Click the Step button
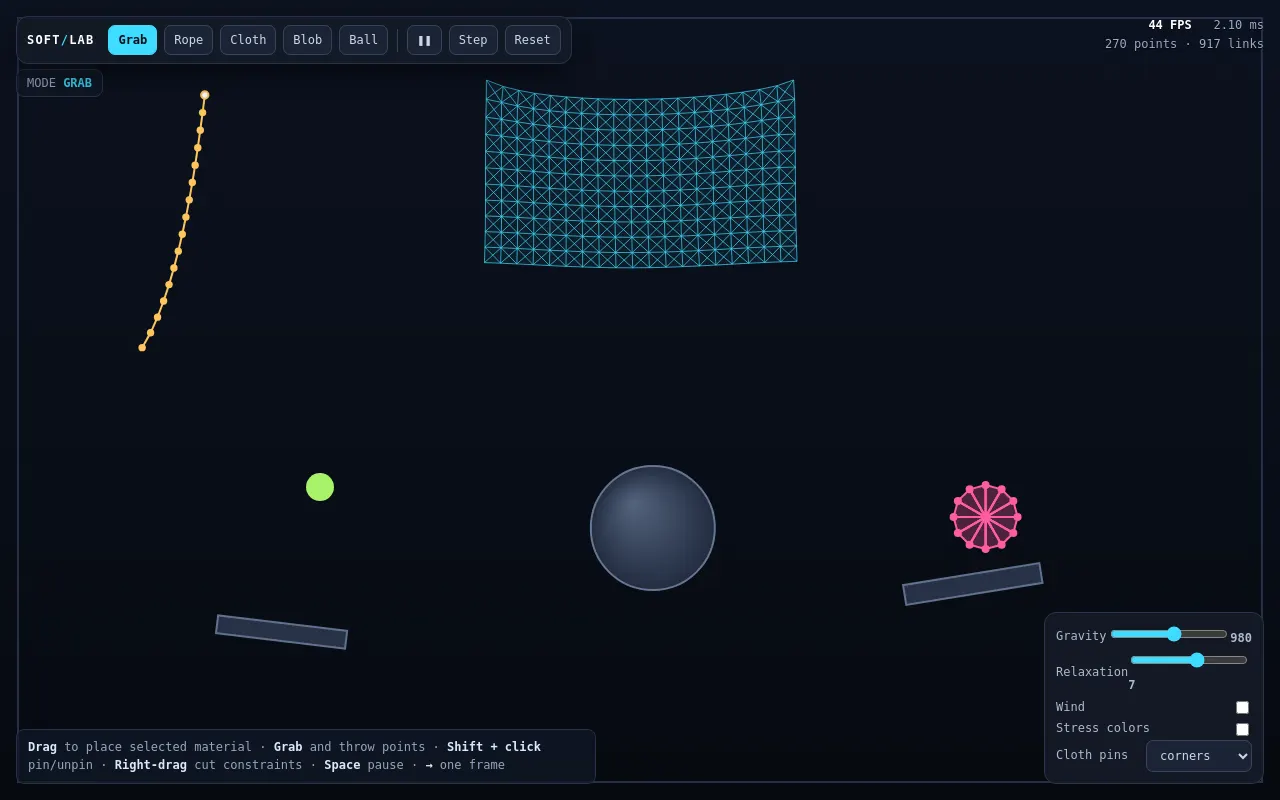This screenshot has width=1280, height=800. 473,40
